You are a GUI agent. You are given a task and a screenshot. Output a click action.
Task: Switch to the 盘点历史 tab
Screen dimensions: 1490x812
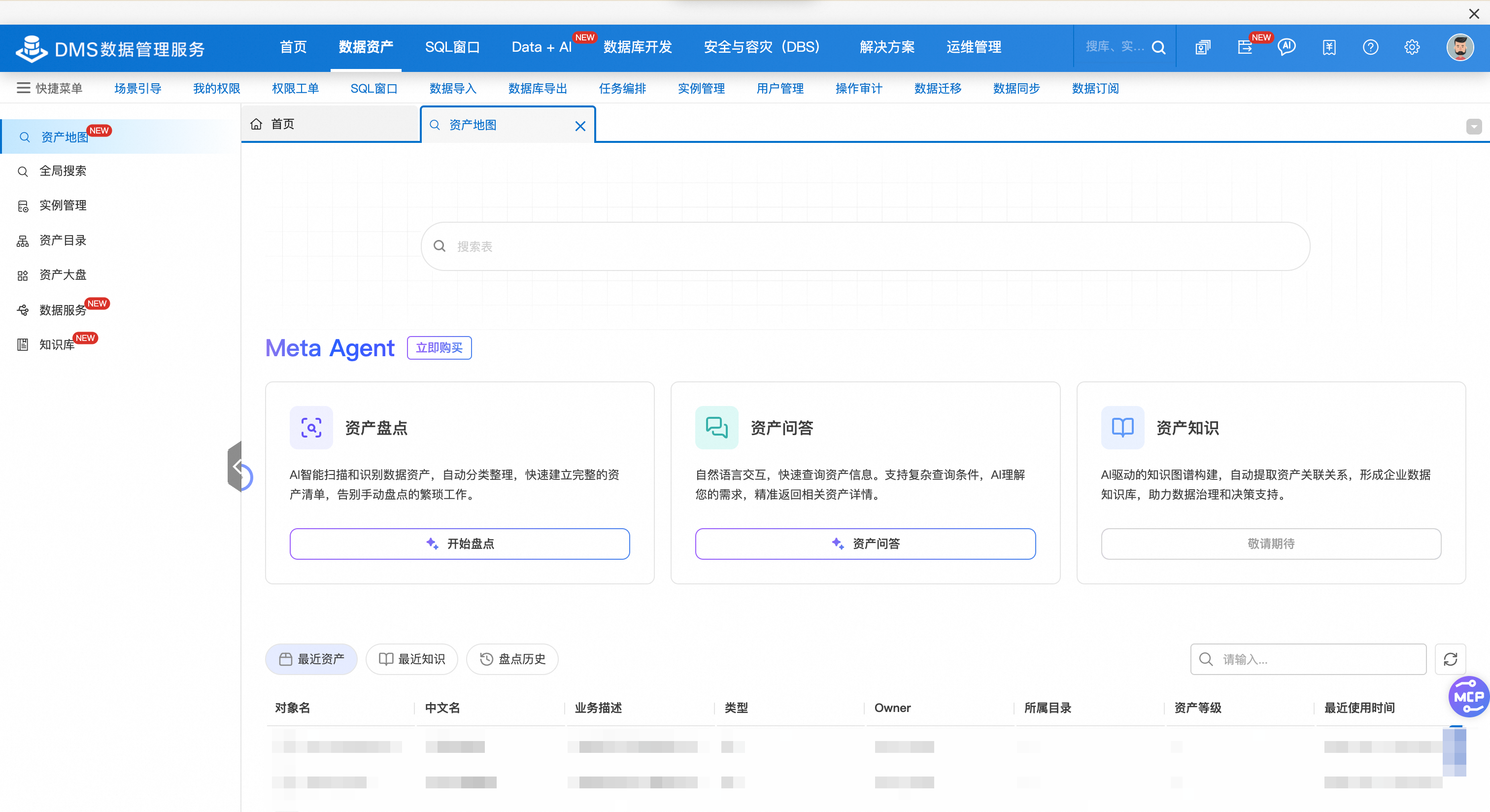coord(512,659)
